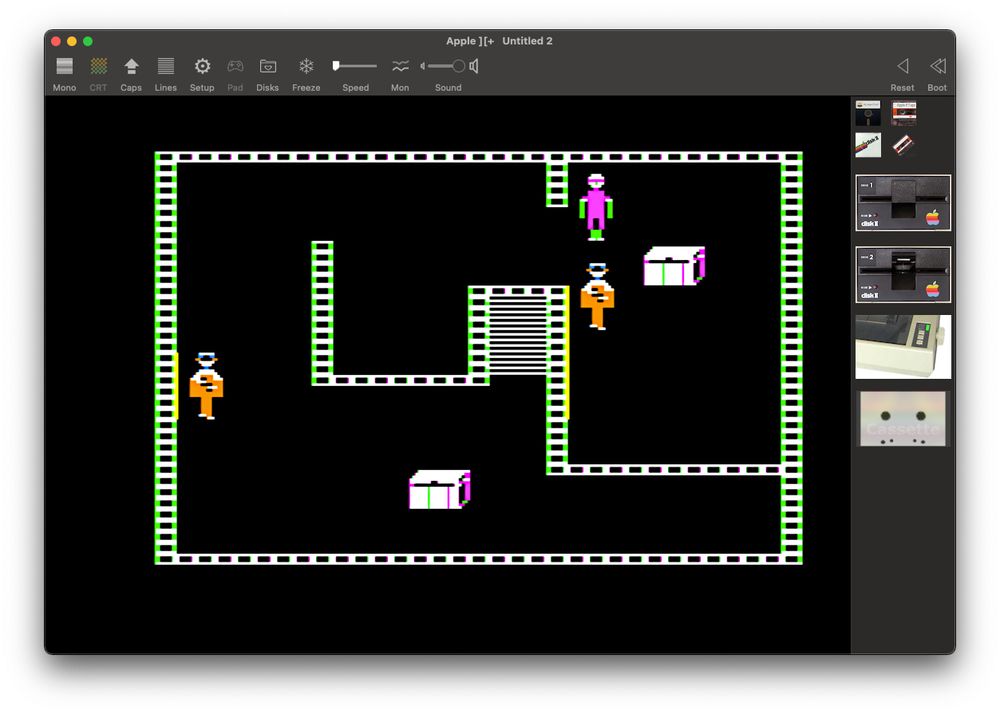Open the printer device
This screenshot has width=1000, height=713.
(x=903, y=346)
